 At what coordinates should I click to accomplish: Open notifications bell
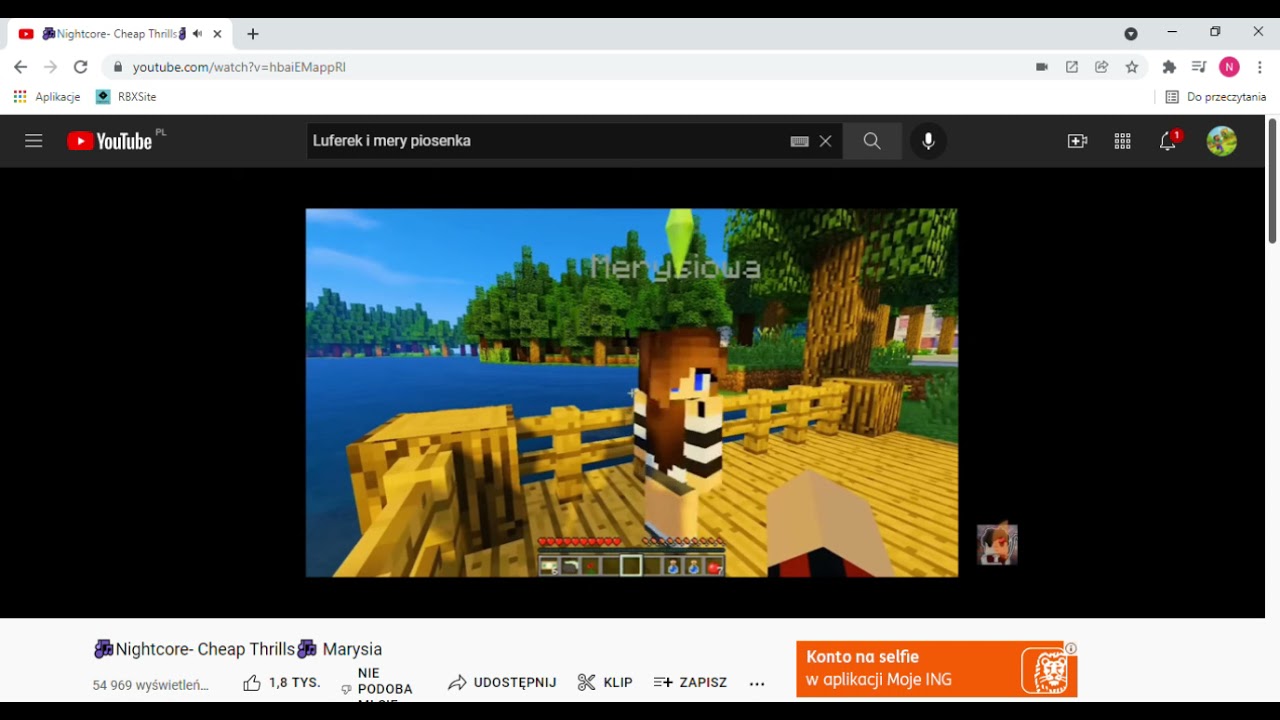pos(1168,141)
